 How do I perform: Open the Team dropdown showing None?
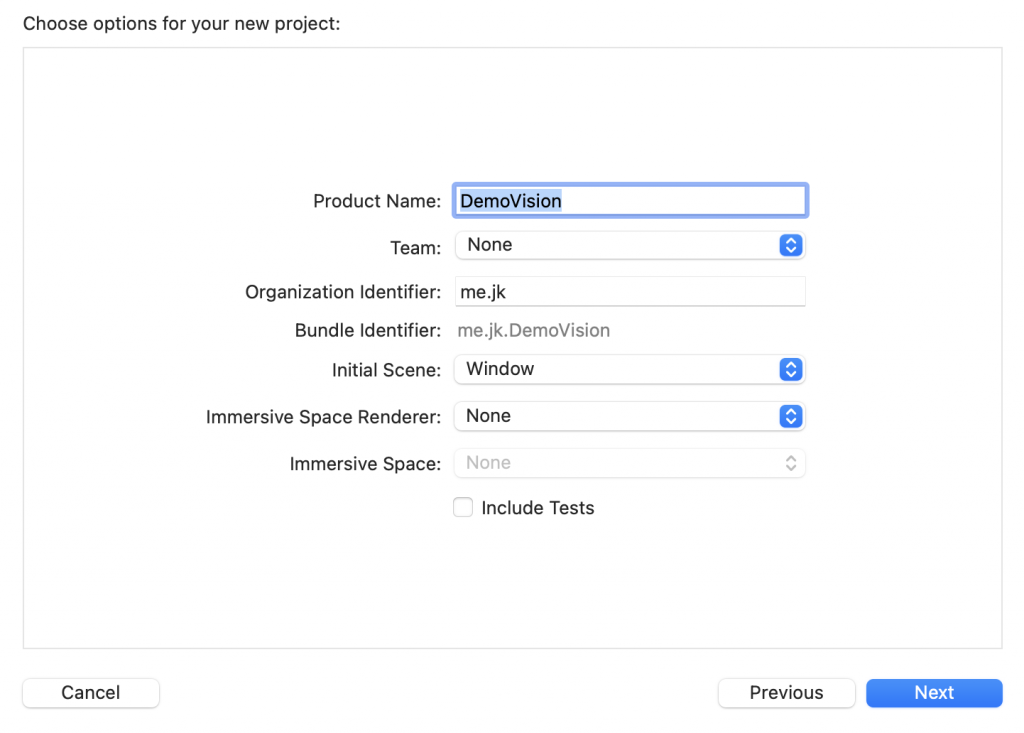(x=618, y=245)
